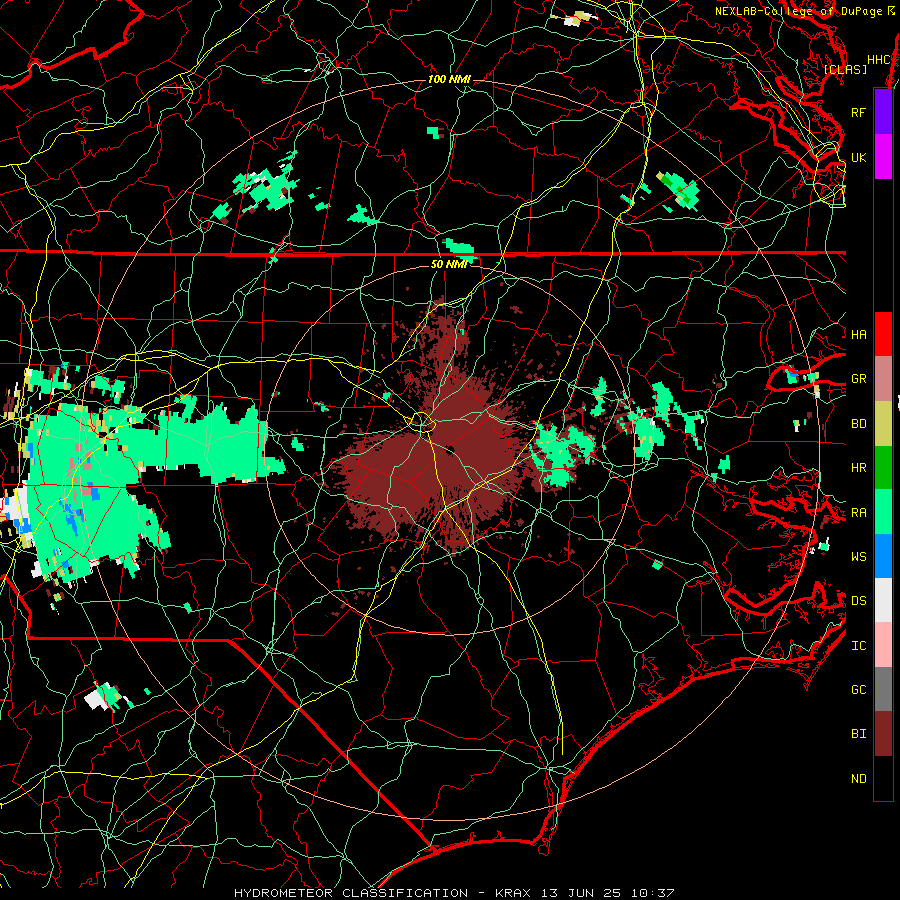The image size is (900, 900).
Task: Pick the RA bright green swatch
Action: click(883, 512)
